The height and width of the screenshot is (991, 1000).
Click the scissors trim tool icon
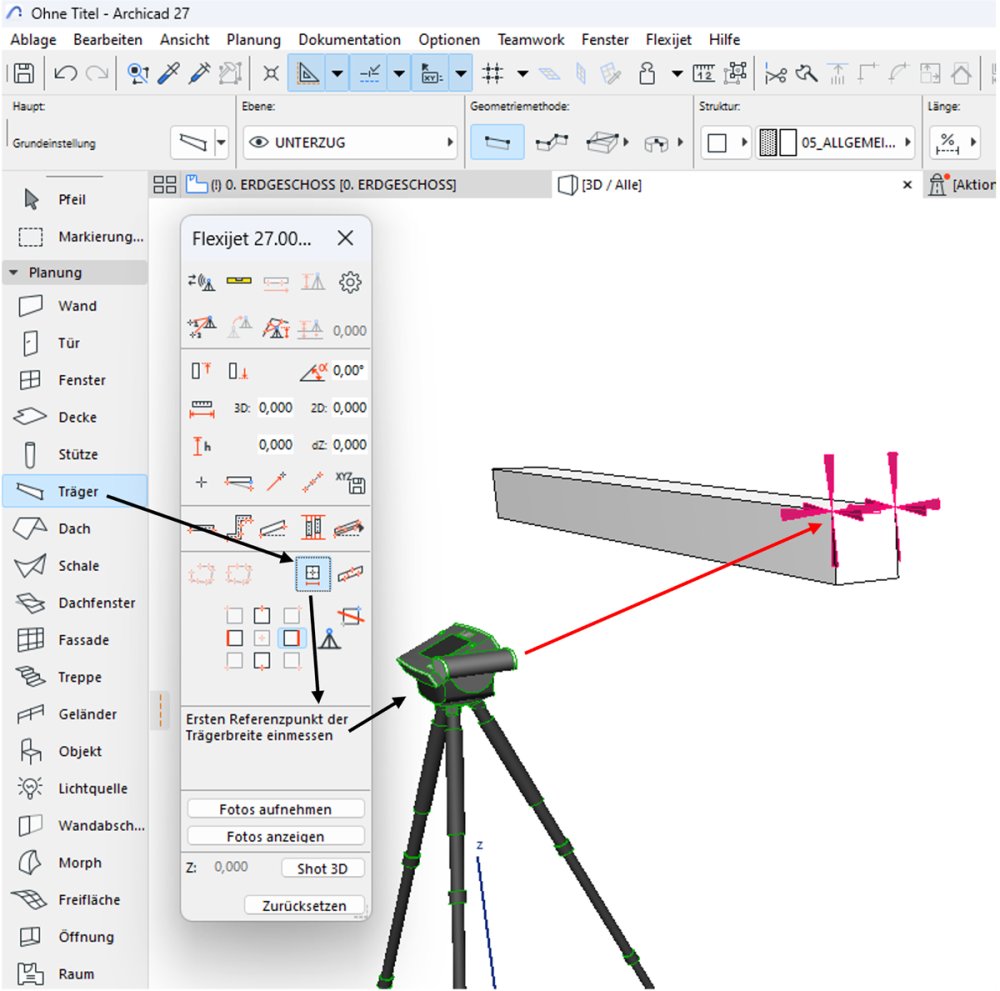pyautogui.click(x=776, y=74)
